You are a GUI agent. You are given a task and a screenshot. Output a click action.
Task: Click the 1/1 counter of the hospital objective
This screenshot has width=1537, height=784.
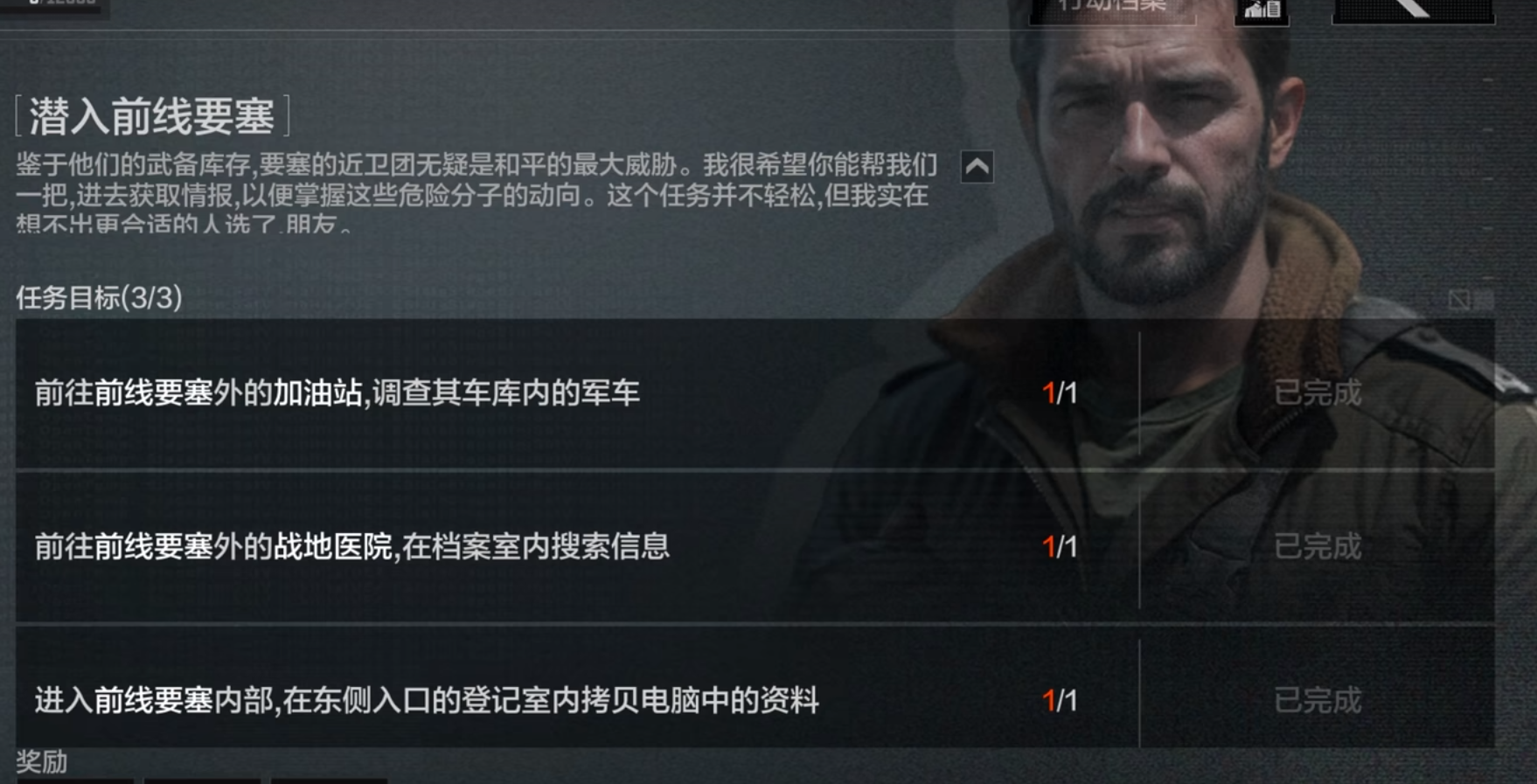[1060, 547]
